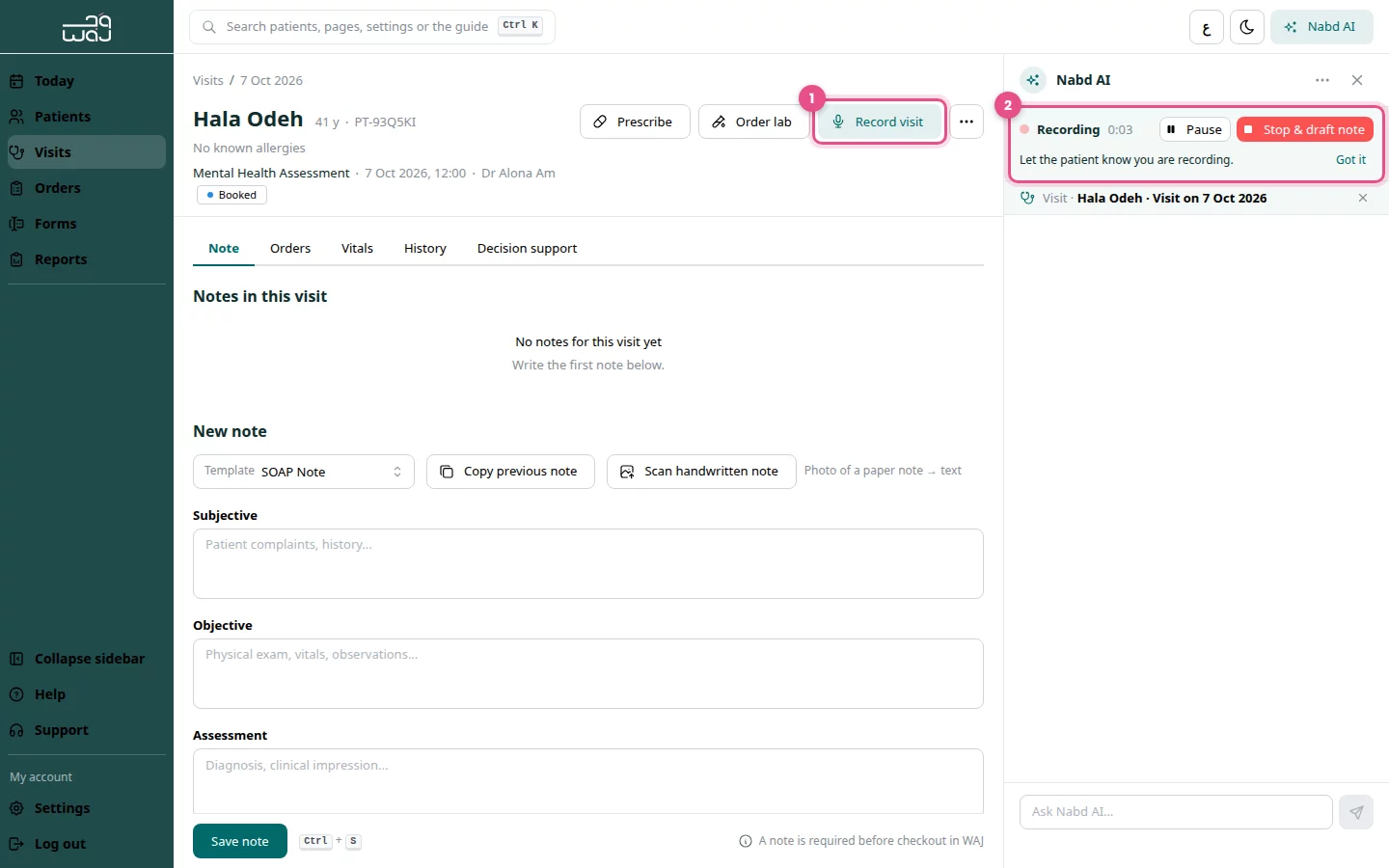Open Reports in the sidebar

tap(87, 259)
